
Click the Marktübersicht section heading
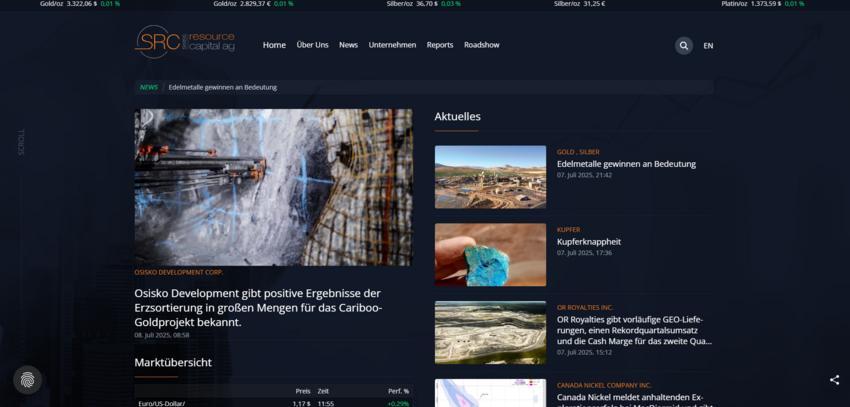click(173, 363)
